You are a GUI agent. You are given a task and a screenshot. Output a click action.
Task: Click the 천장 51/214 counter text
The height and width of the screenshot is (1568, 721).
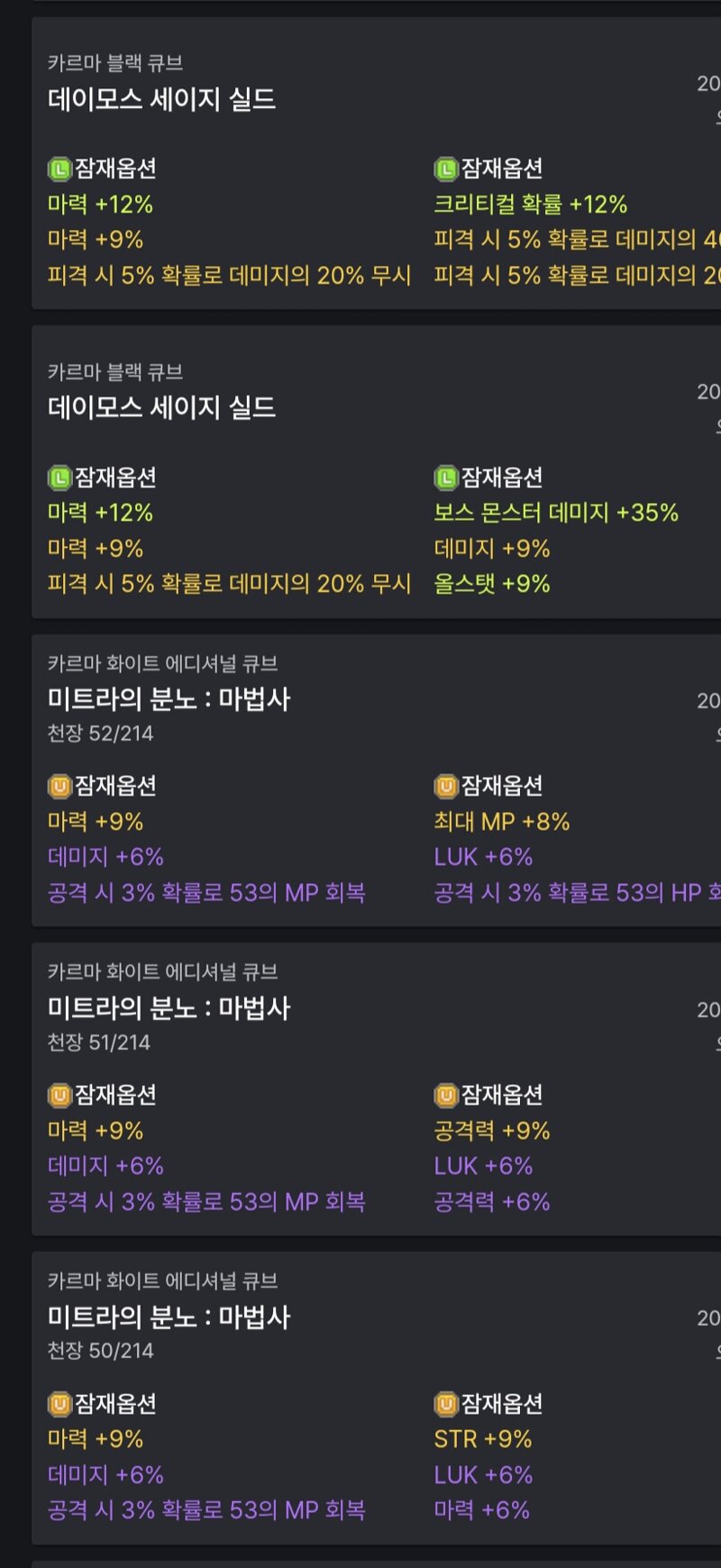pos(99,1043)
